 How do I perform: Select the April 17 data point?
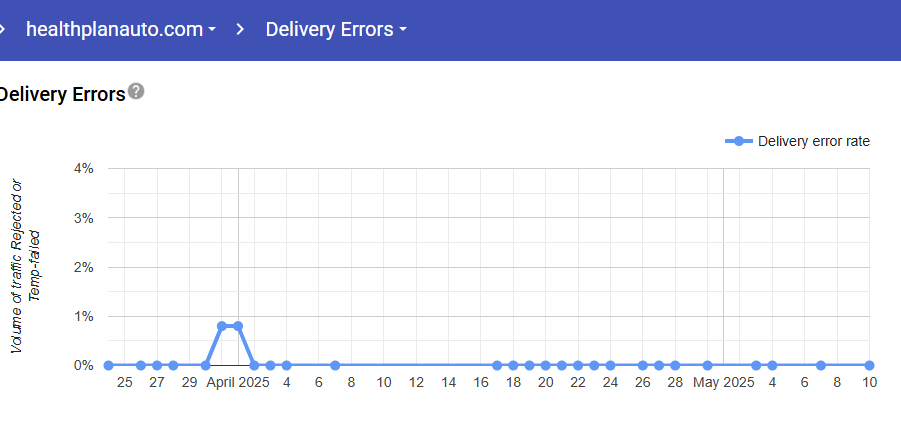click(x=497, y=365)
